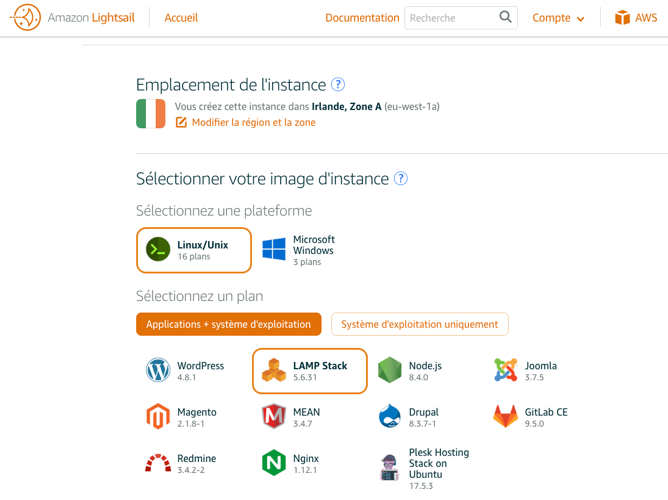This screenshot has width=668, height=500.
Task: Select the Drupal blueprint icon
Action: pos(390,416)
